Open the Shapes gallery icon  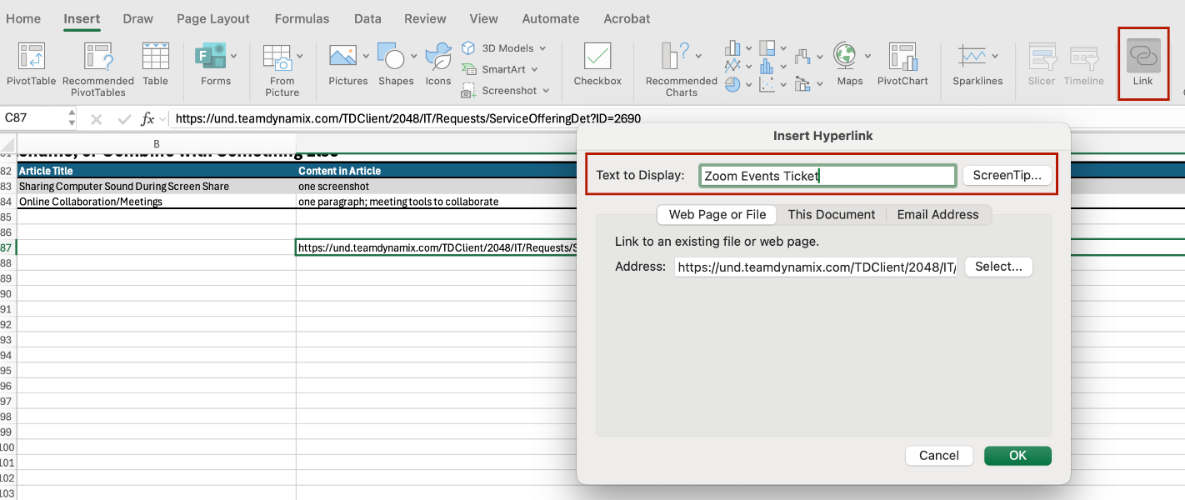pyautogui.click(x=391, y=57)
